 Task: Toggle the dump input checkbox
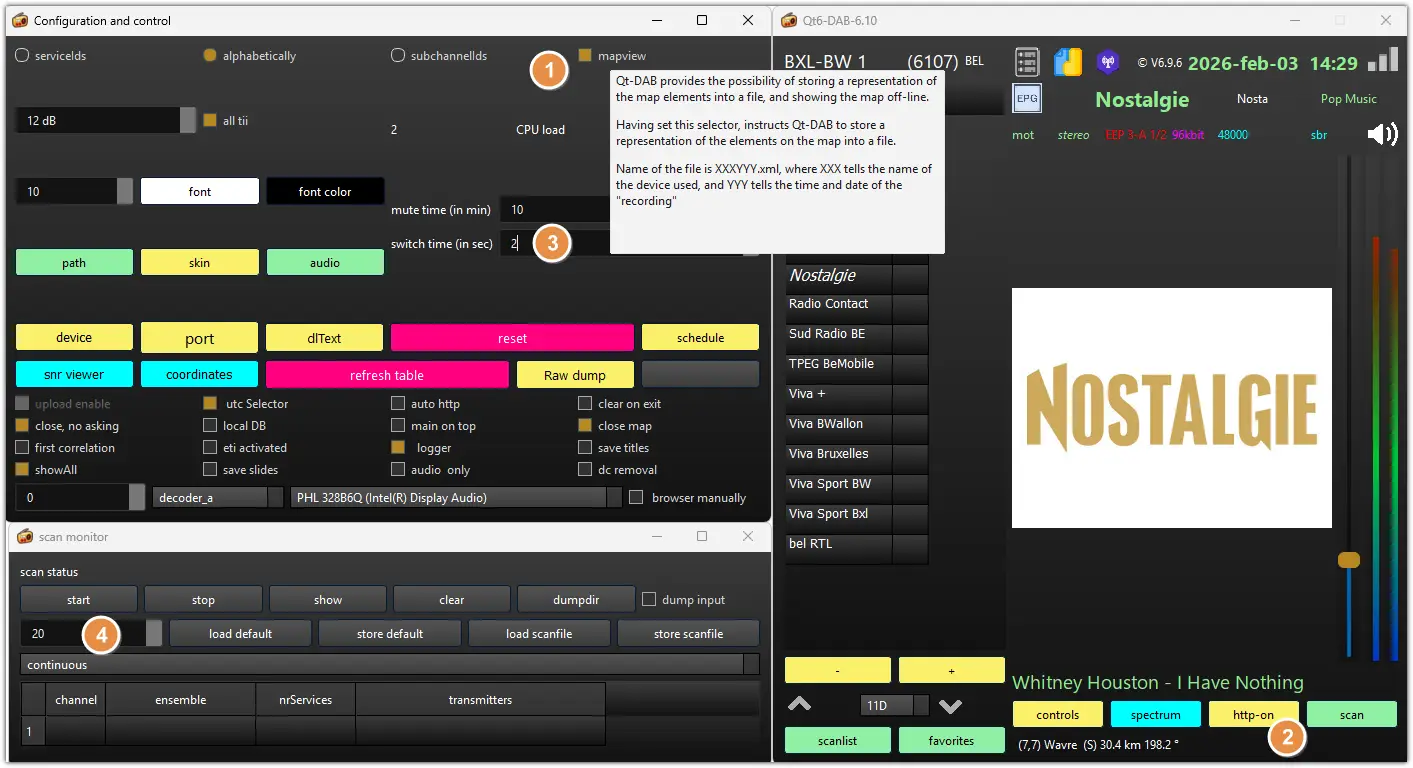649,600
